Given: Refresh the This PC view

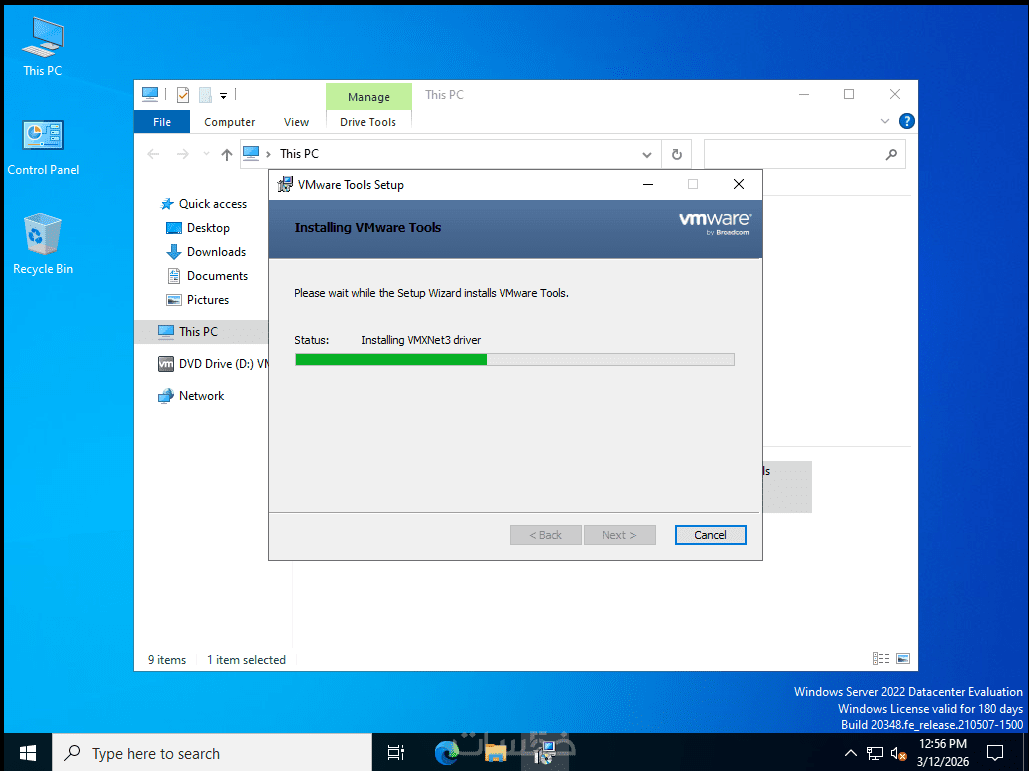Looking at the screenshot, I should coord(677,155).
